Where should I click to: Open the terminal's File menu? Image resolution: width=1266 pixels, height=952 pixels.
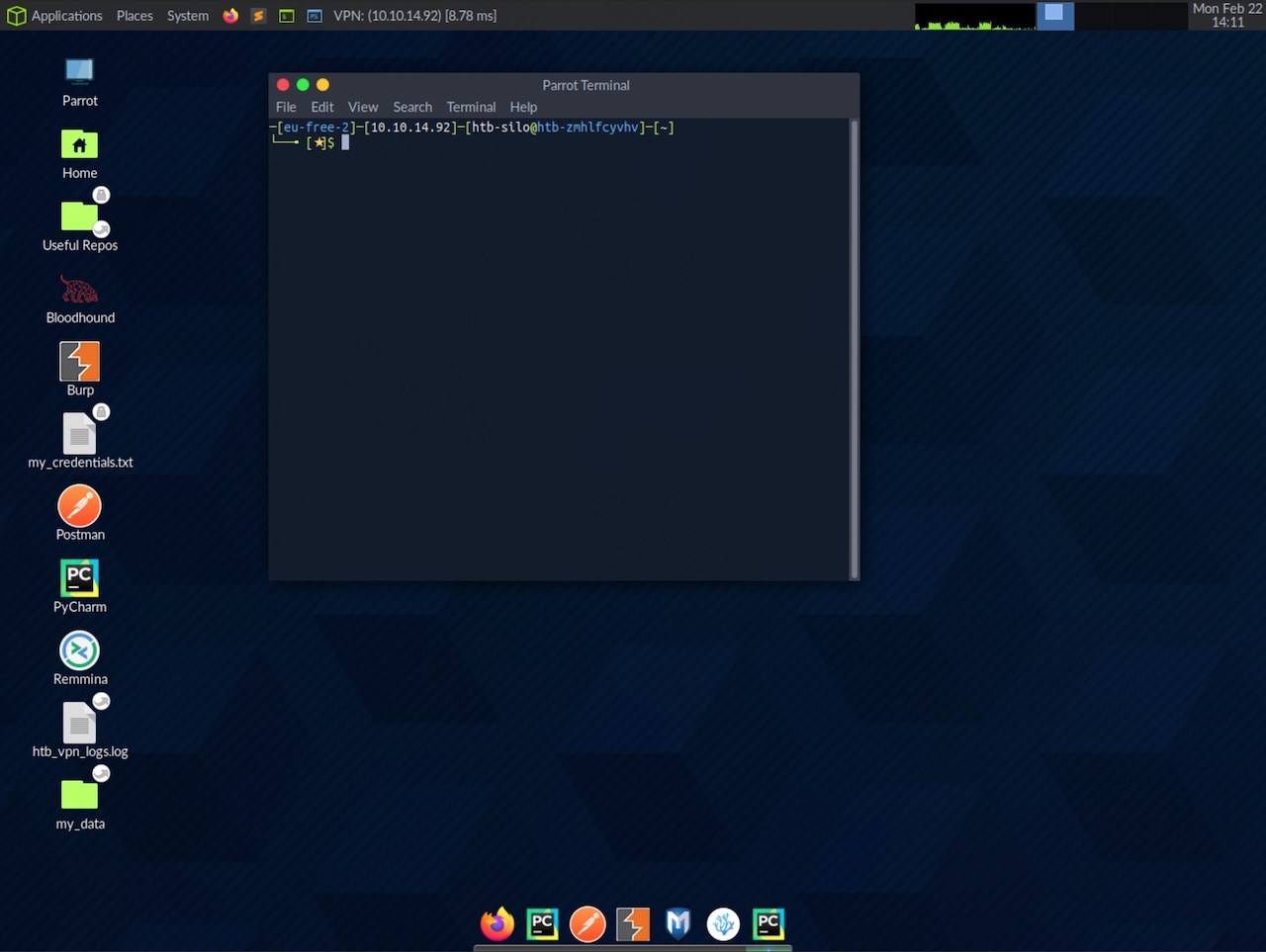coord(286,107)
